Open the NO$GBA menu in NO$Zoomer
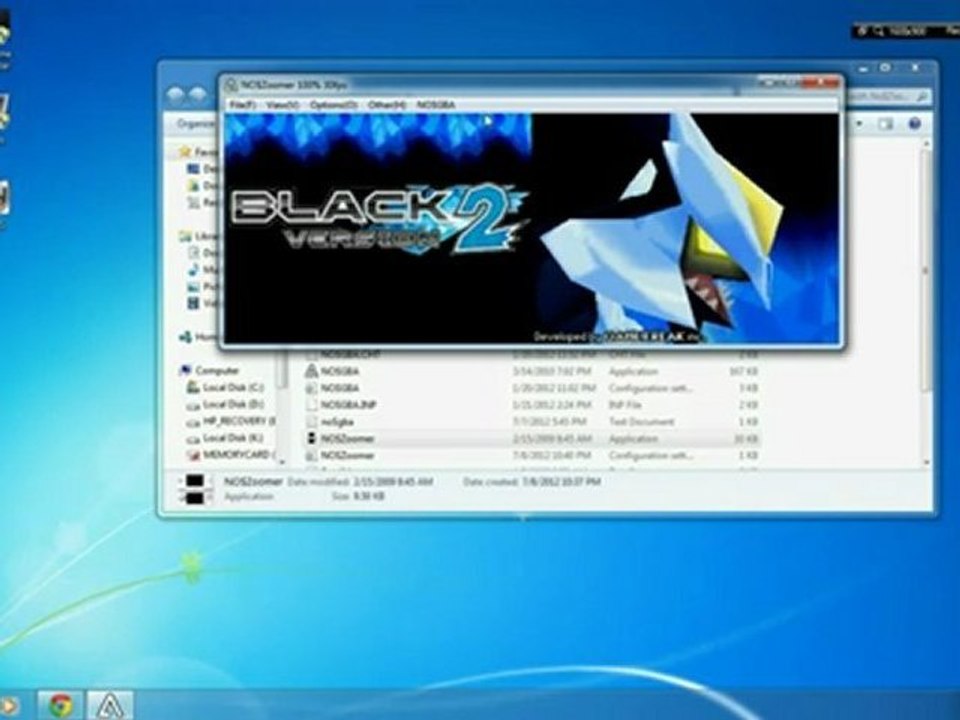960x720 pixels. point(436,105)
